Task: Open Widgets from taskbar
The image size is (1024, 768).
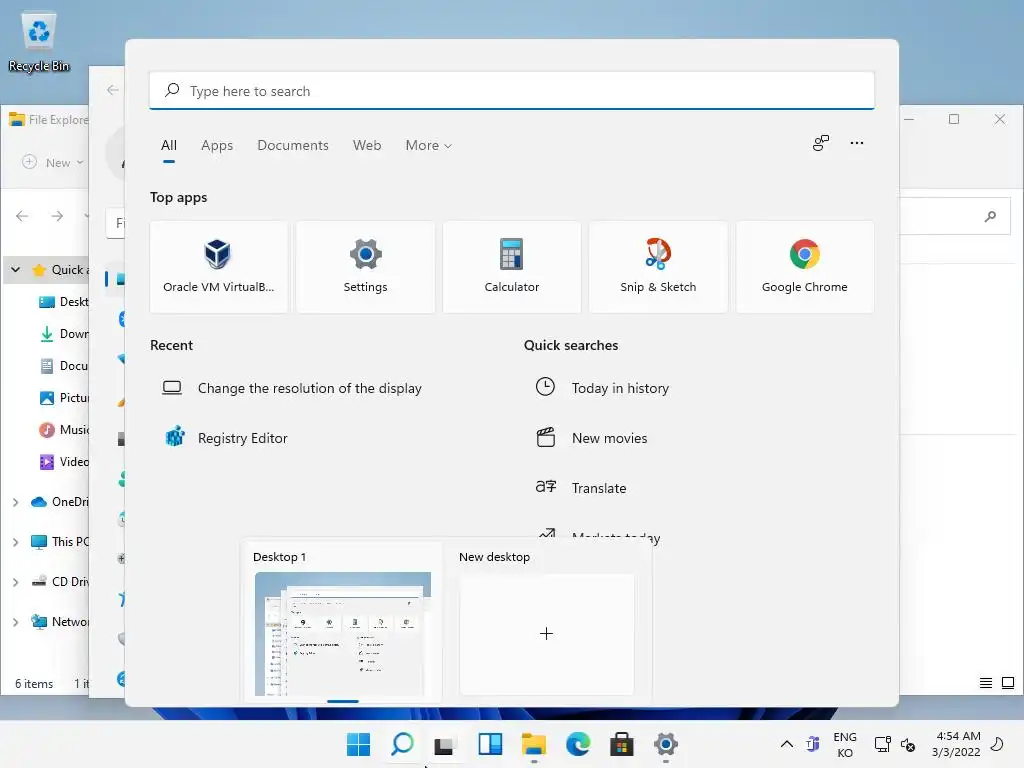Action: tap(490, 744)
